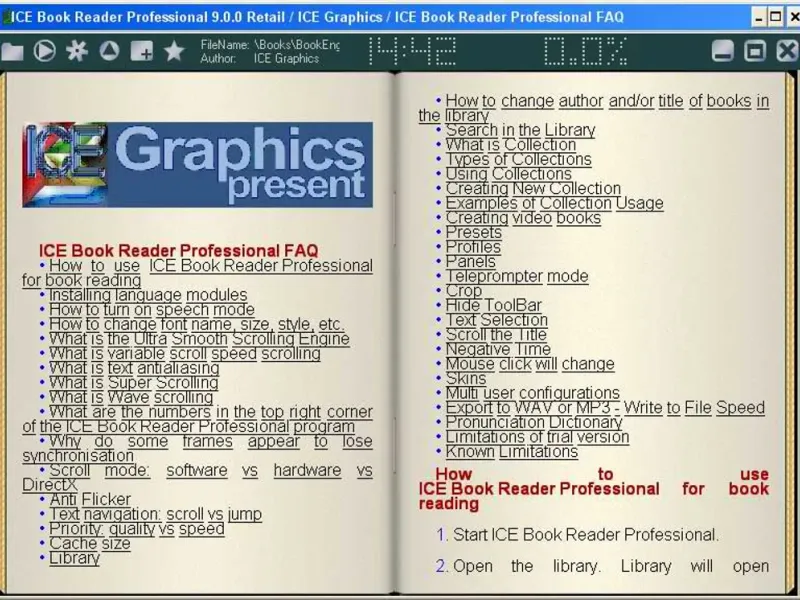Click the star favorites icon
Image resolution: width=800 pixels, height=600 pixels.
pyautogui.click(x=174, y=51)
